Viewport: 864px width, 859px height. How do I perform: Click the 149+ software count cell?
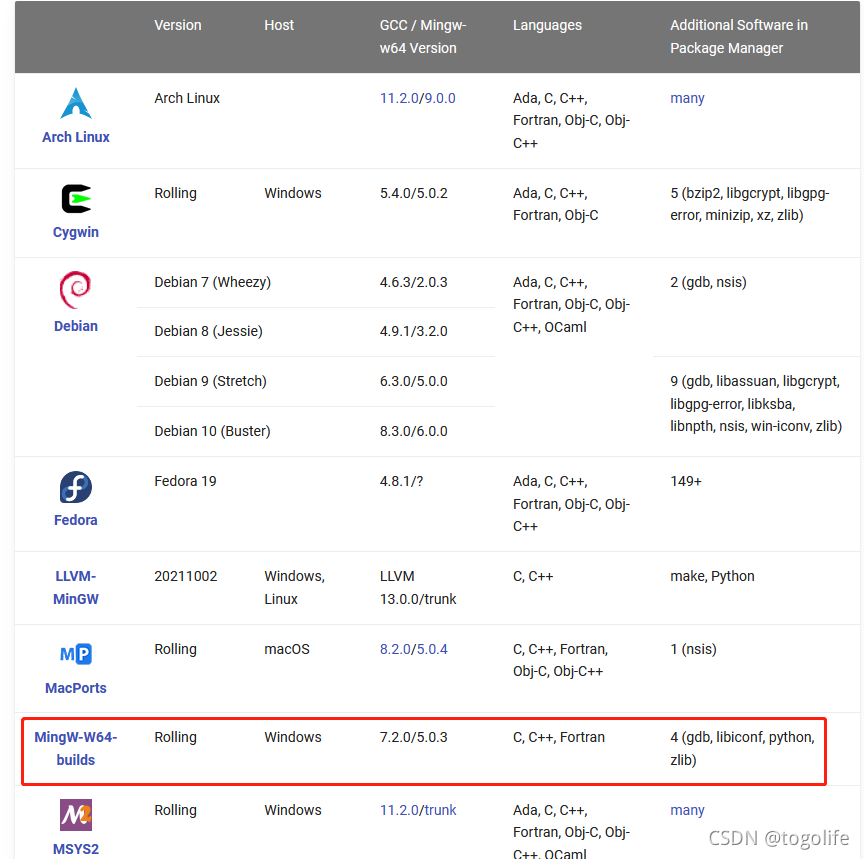click(x=685, y=481)
